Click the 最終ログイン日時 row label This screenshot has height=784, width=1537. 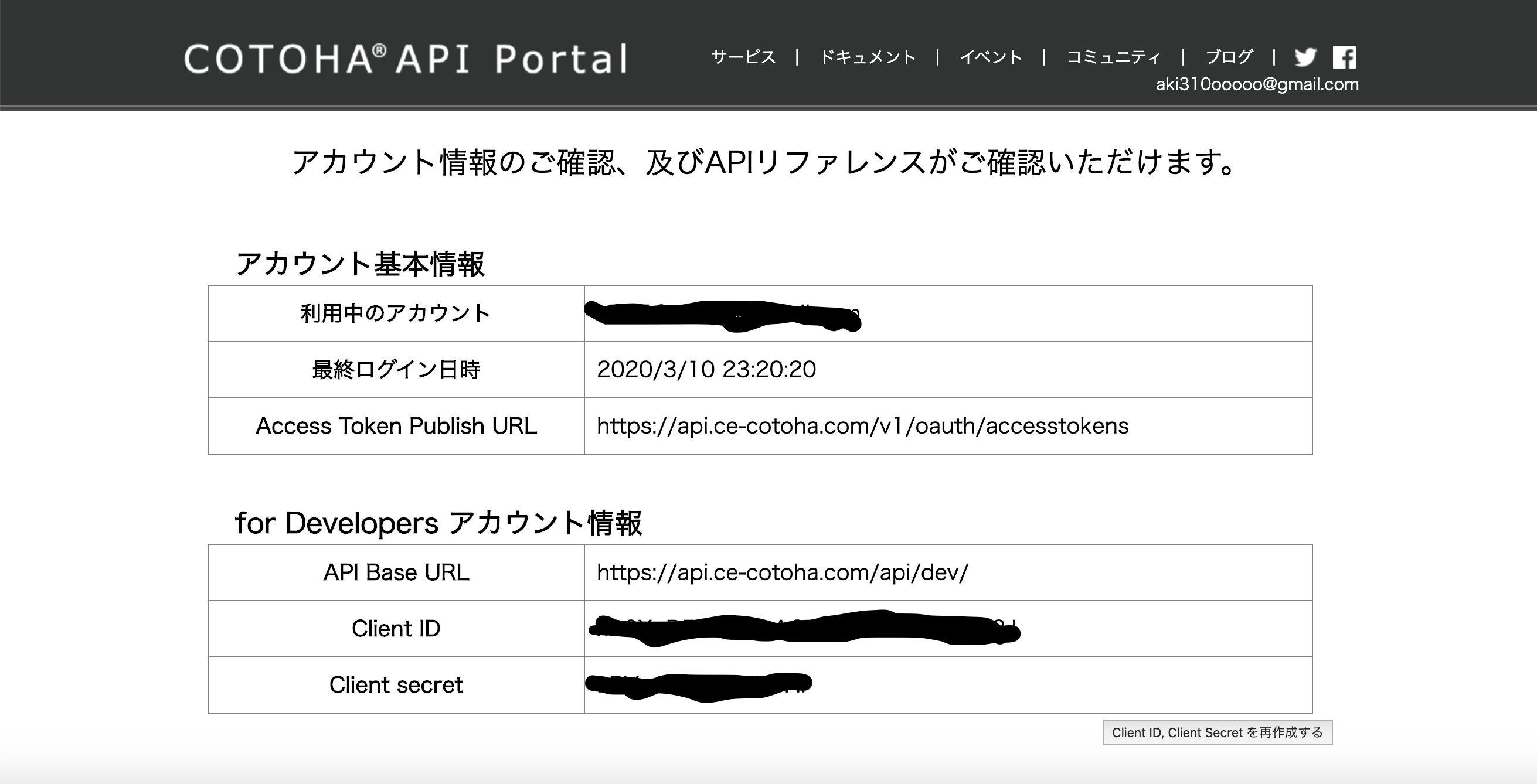click(396, 370)
